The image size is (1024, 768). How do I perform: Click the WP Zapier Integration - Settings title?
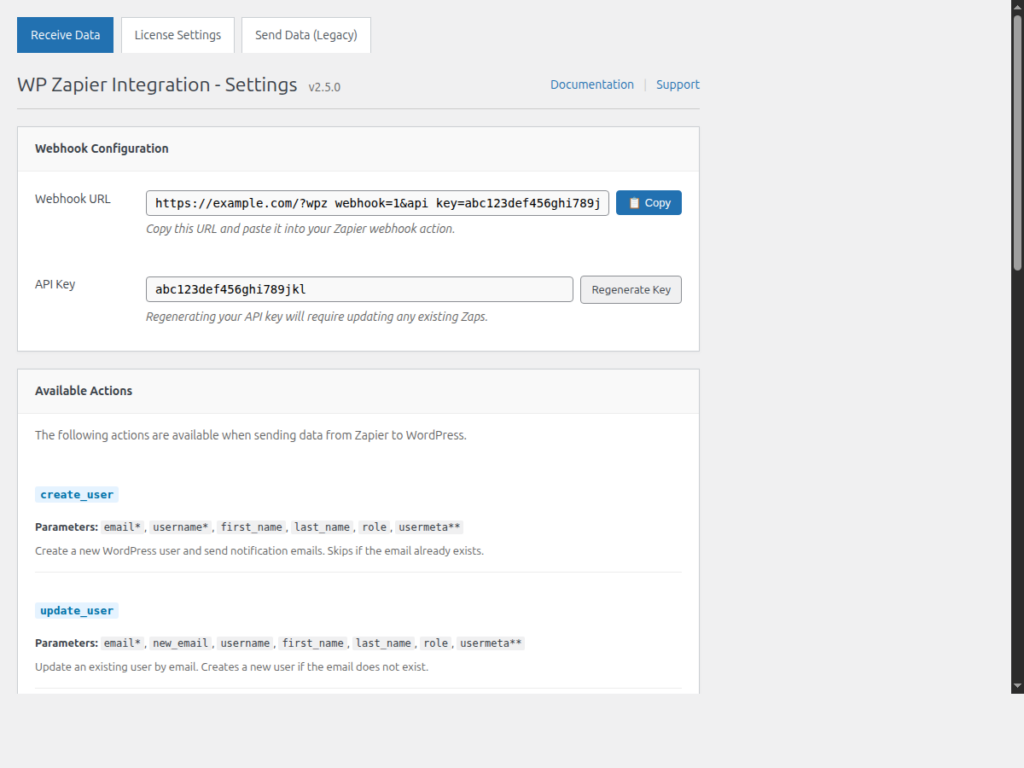[x=157, y=85]
